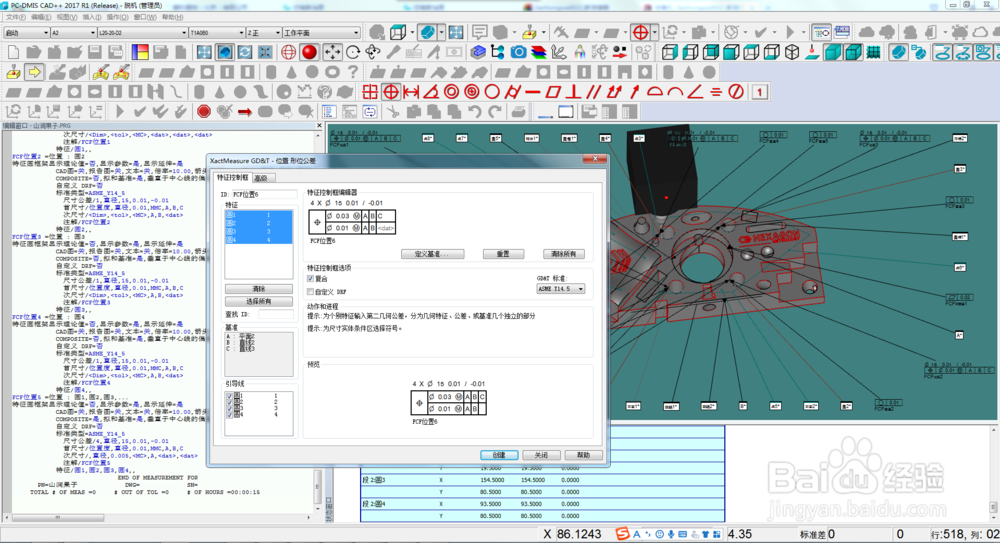Click the scale-to-fit icon in graphics toolbar
This screenshot has width=1000, height=543.
(204, 52)
